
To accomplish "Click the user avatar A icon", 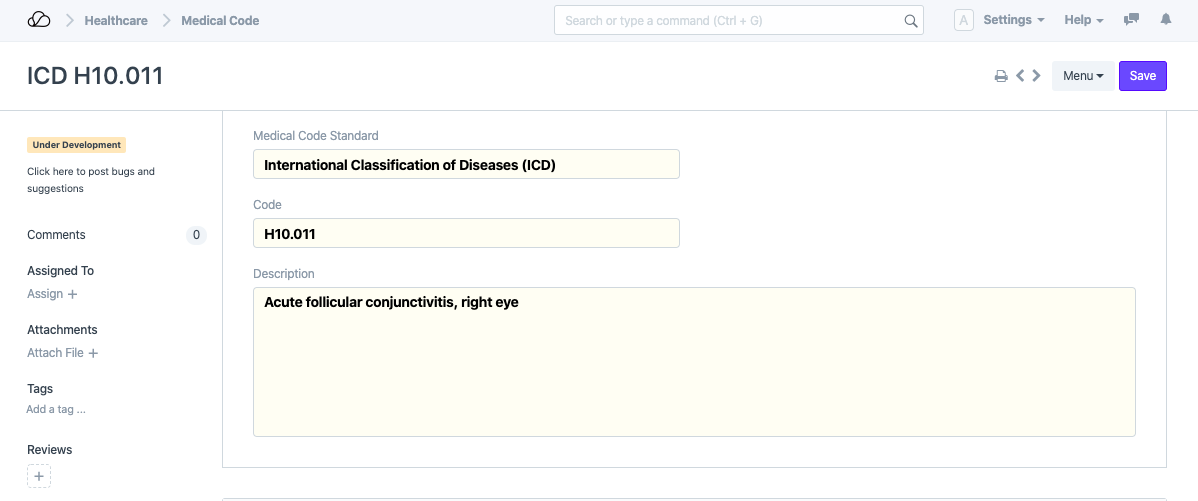I will [964, 20].
